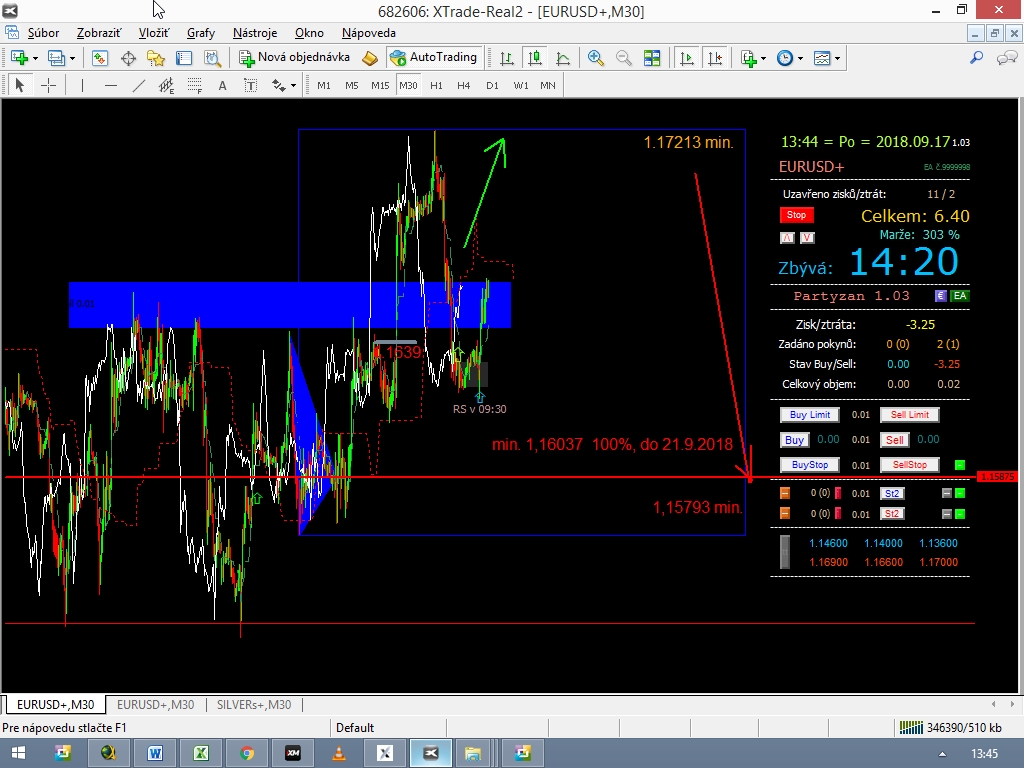Viewport: 1024px width, 768px height.
Task: Open the chart profiles icon
Action: click(56, 58)
